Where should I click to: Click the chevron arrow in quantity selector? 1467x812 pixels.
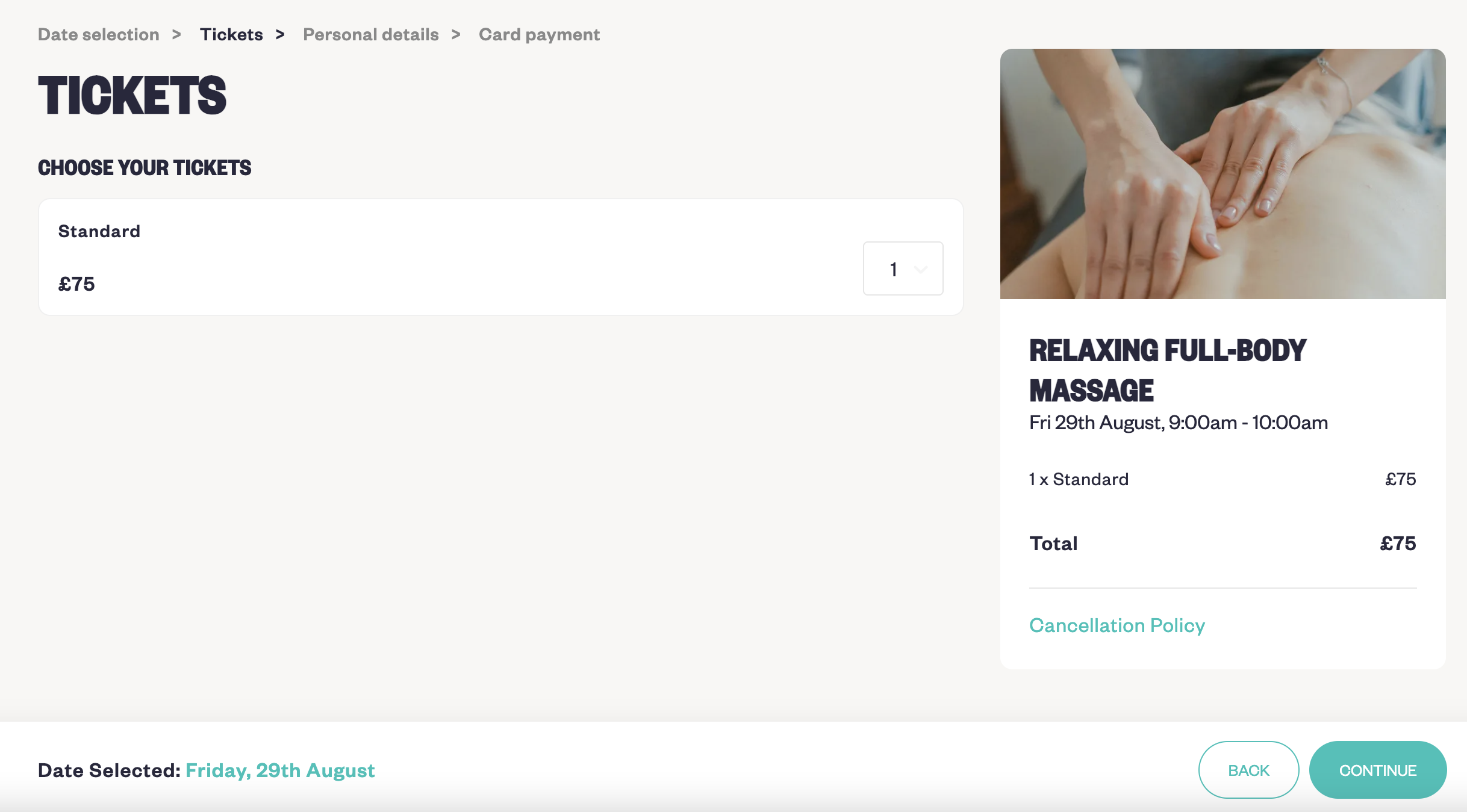click(920, 269)
